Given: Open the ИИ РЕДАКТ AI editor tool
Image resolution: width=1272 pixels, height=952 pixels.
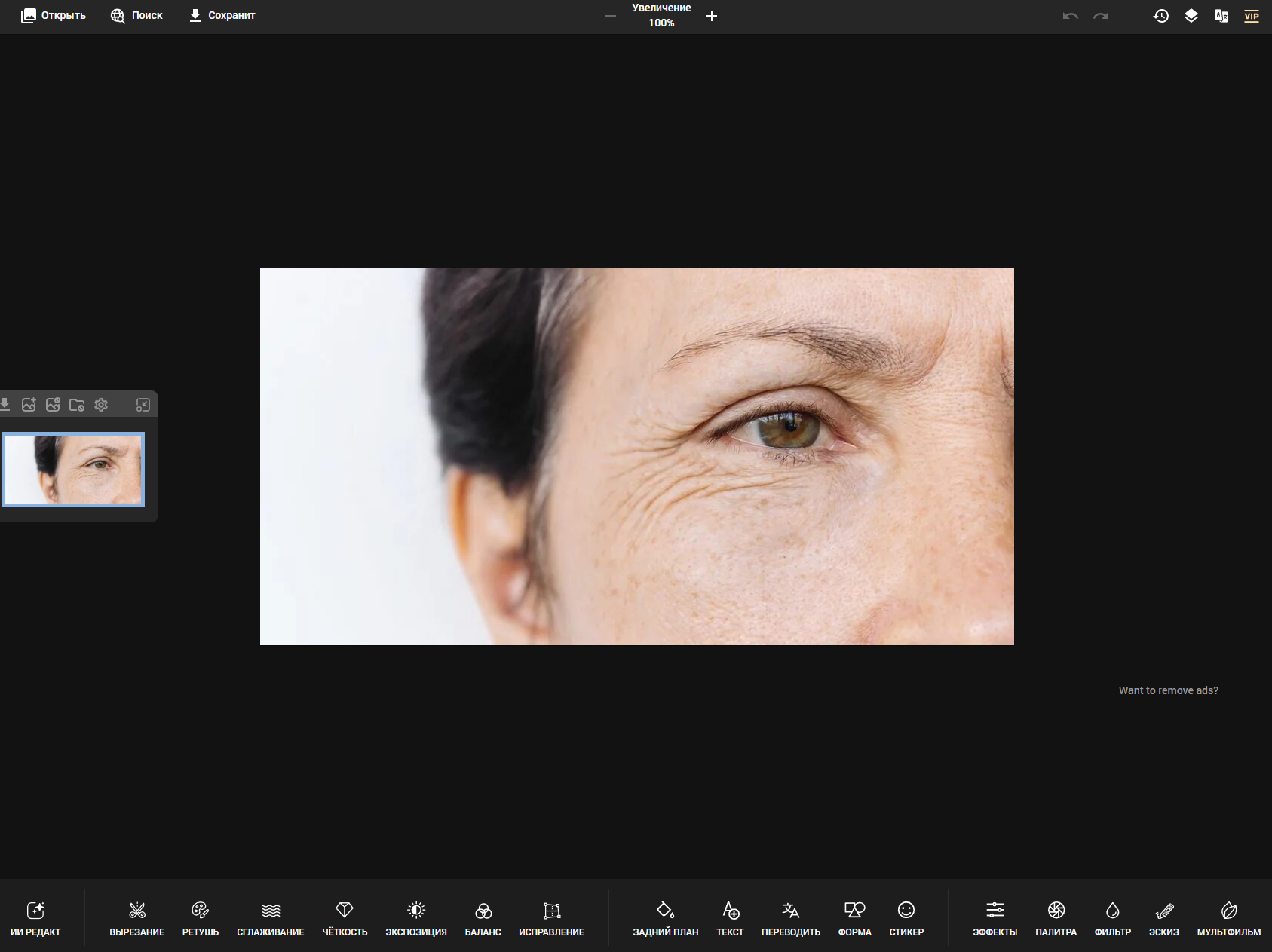Looking at the screenshot, I should click(x=35, y=919).
